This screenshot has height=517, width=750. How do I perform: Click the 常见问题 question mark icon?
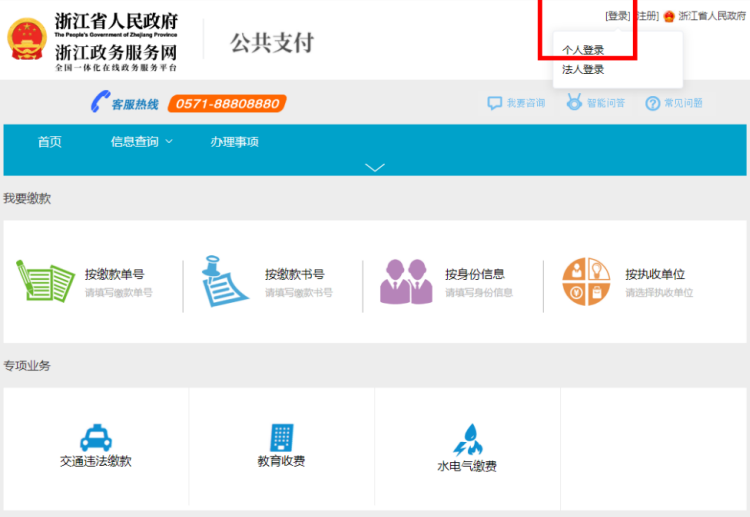click(x=653, y=103)
